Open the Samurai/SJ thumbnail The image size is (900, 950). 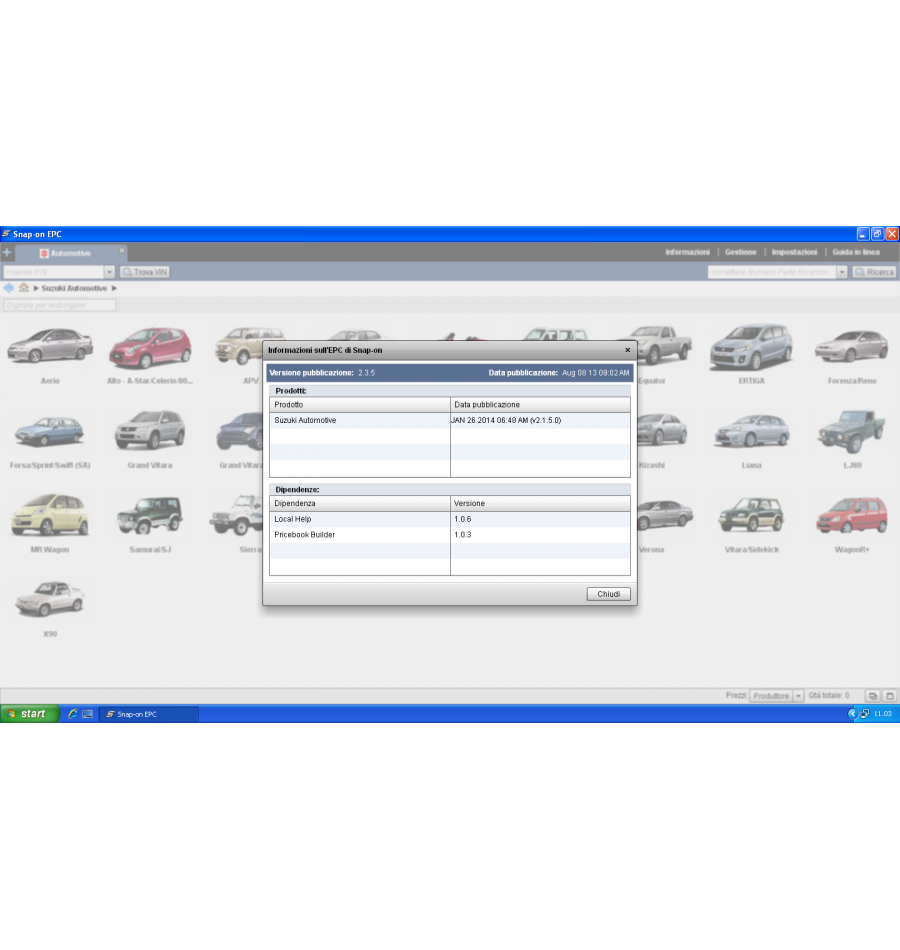(x=150, y=515)
